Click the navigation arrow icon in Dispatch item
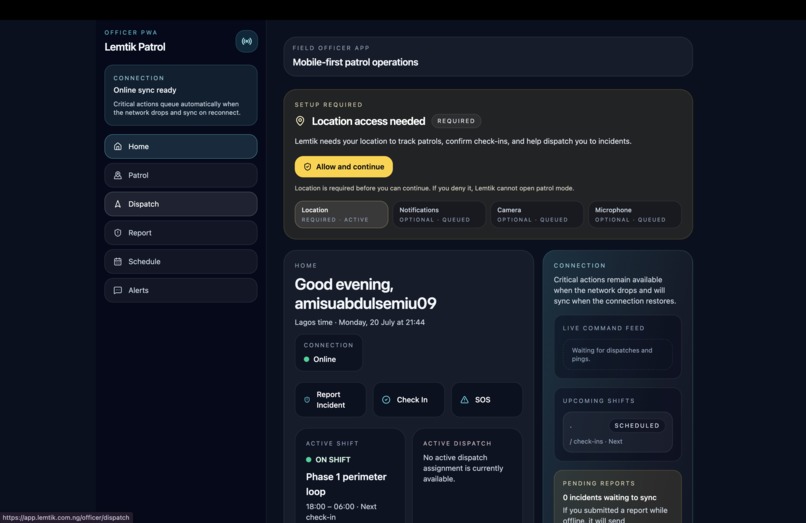The image size is (806, 523). point(118,204)
